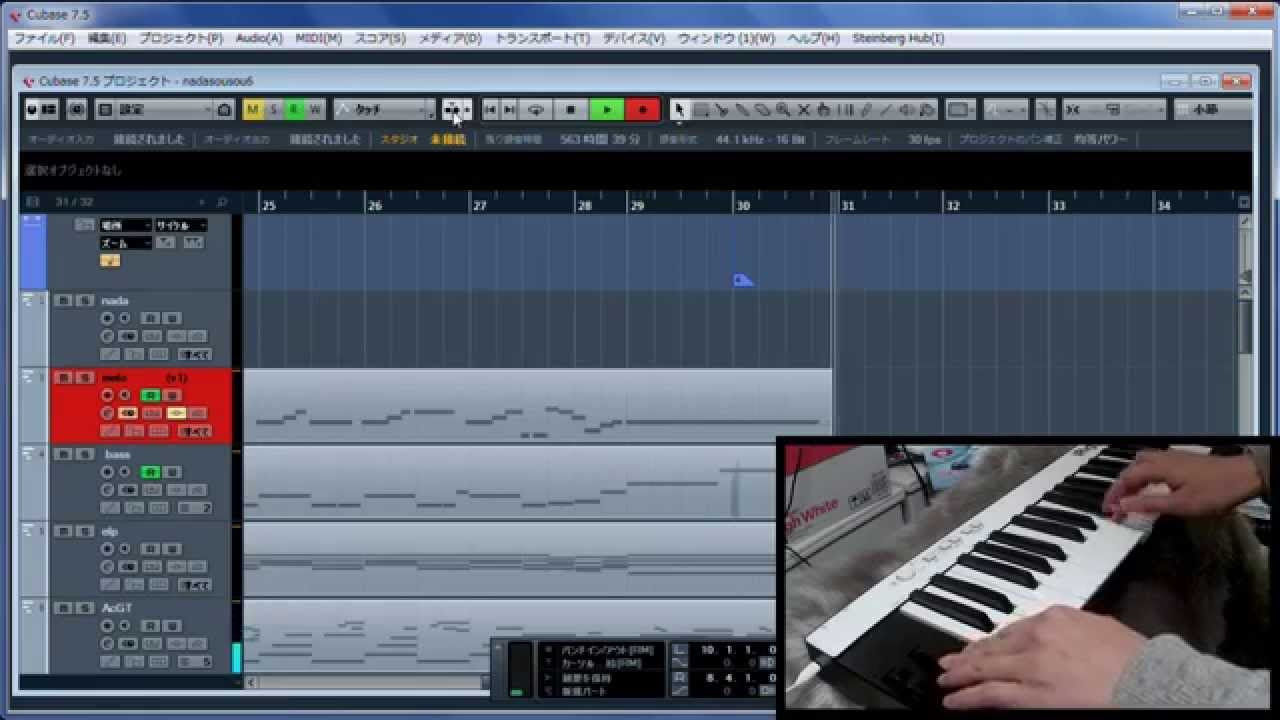Select the Object Selection arrow tool
This screenshot has height=720, width=1280.
[679, 110]
